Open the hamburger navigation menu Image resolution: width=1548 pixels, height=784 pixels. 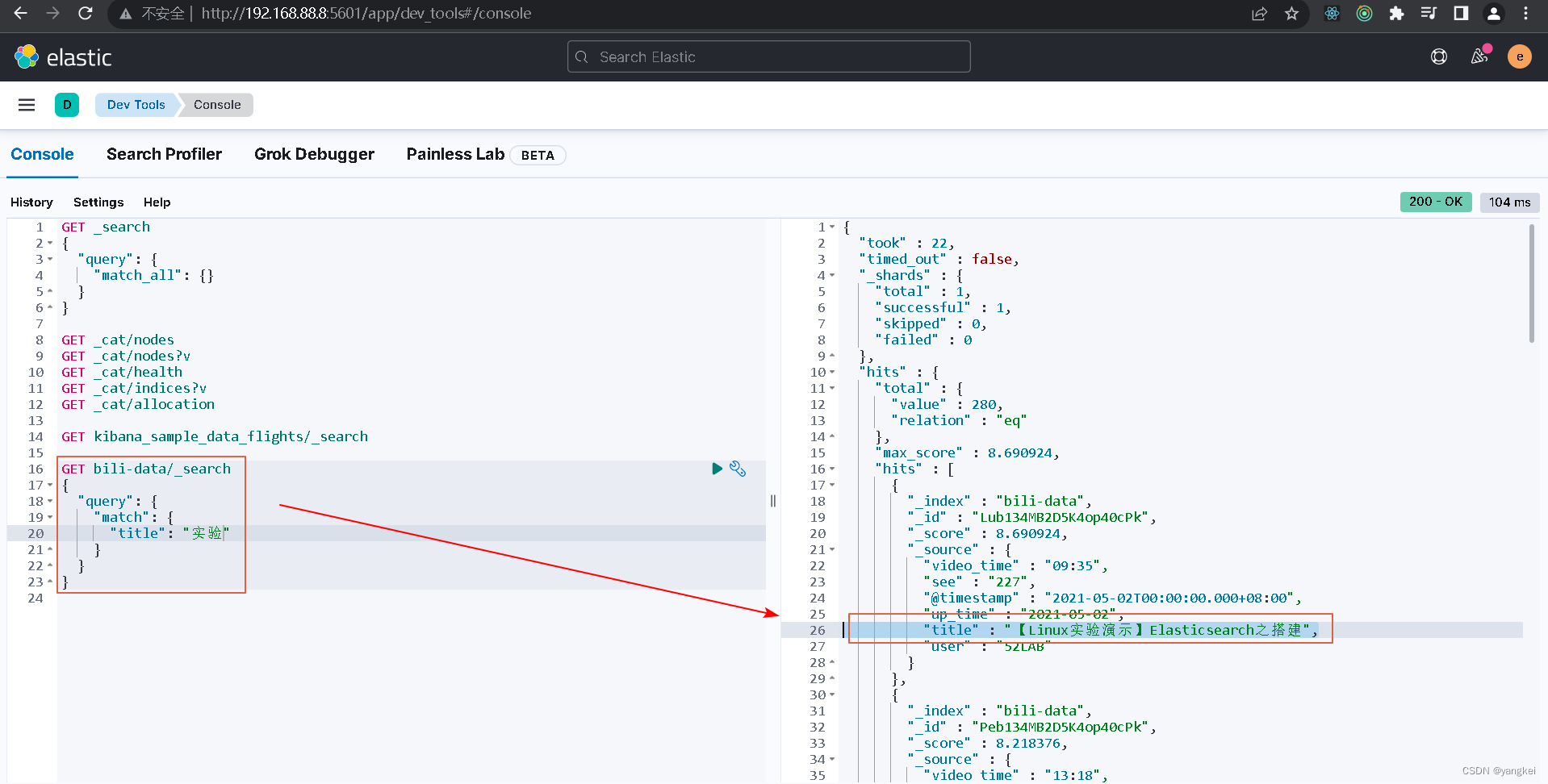click(27, 105)
